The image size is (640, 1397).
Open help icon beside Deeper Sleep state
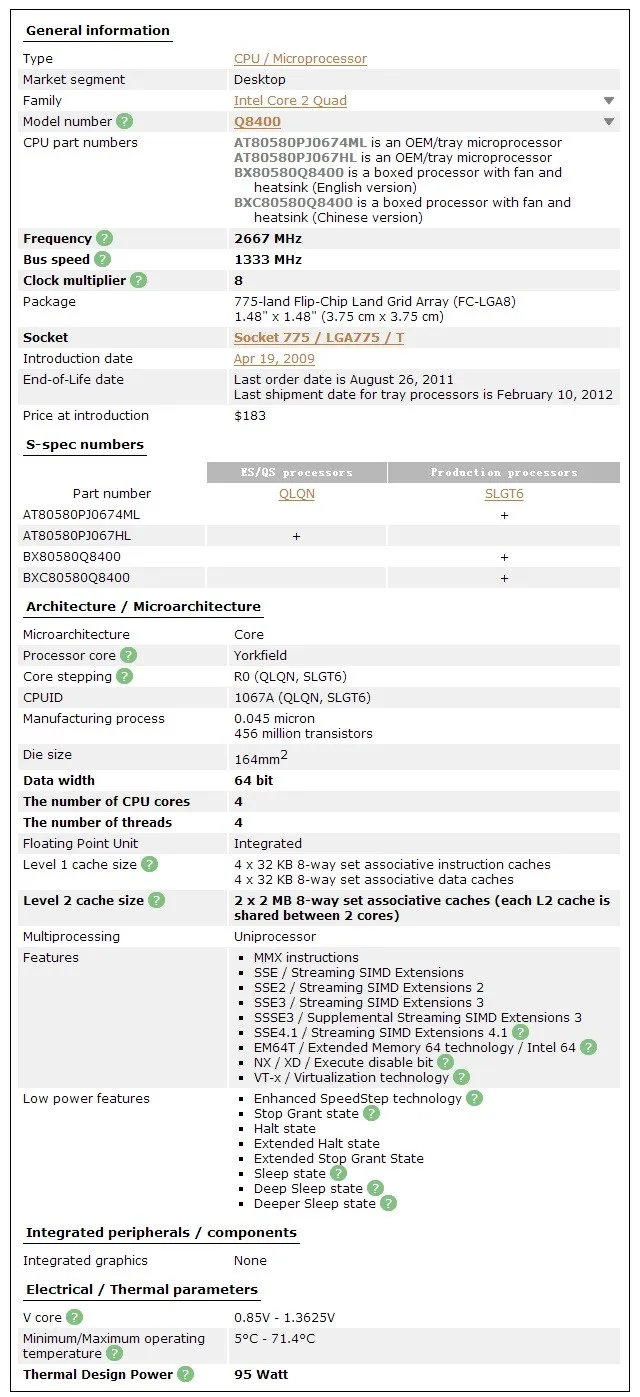click(388, 1203)
